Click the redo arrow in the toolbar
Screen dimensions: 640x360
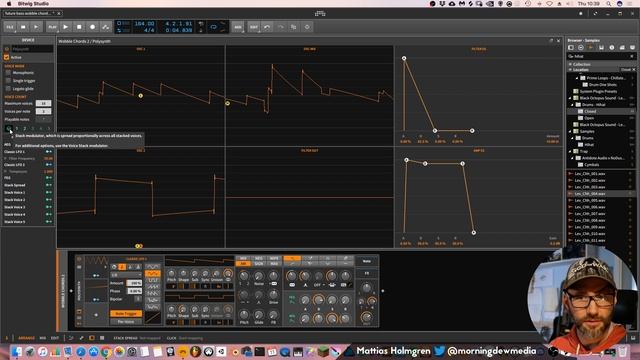[280, 27]
